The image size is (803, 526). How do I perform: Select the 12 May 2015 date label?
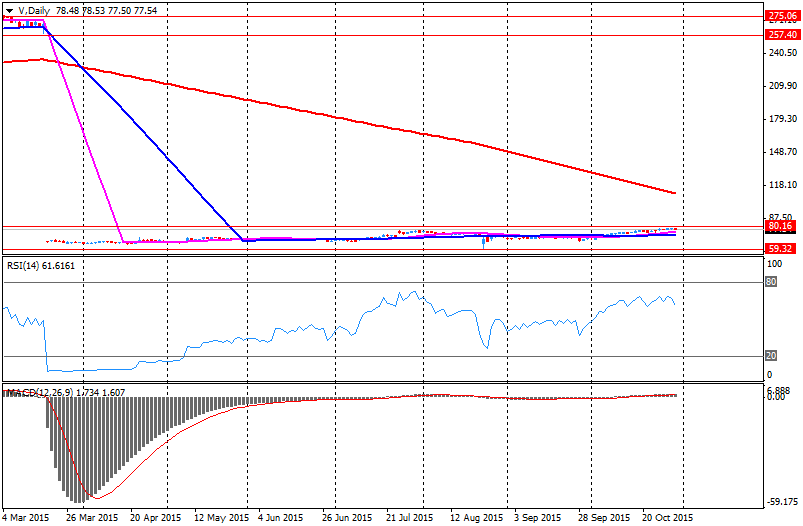click(x=221, y=518)
